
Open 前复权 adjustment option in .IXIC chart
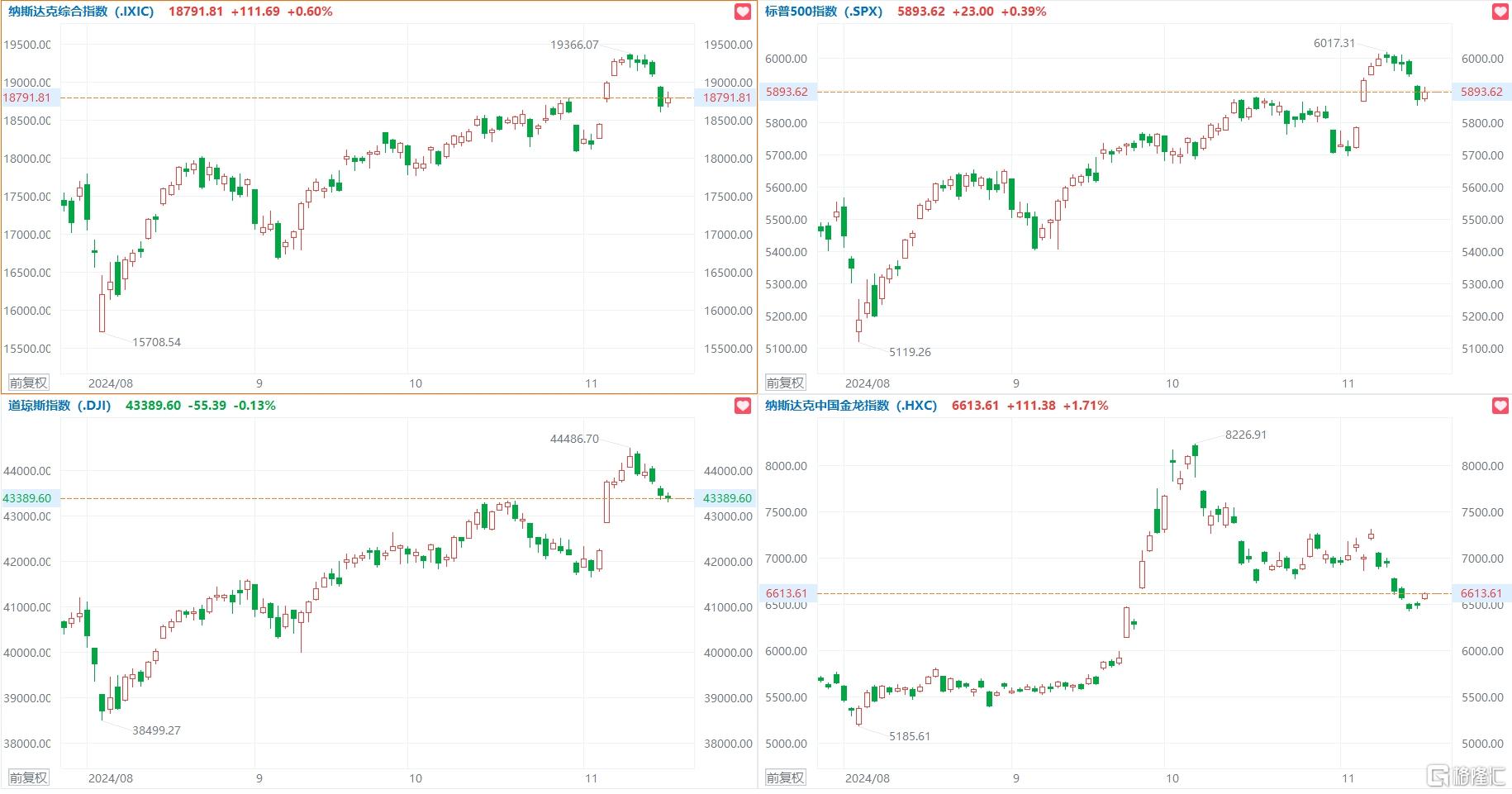pos(28,383)
